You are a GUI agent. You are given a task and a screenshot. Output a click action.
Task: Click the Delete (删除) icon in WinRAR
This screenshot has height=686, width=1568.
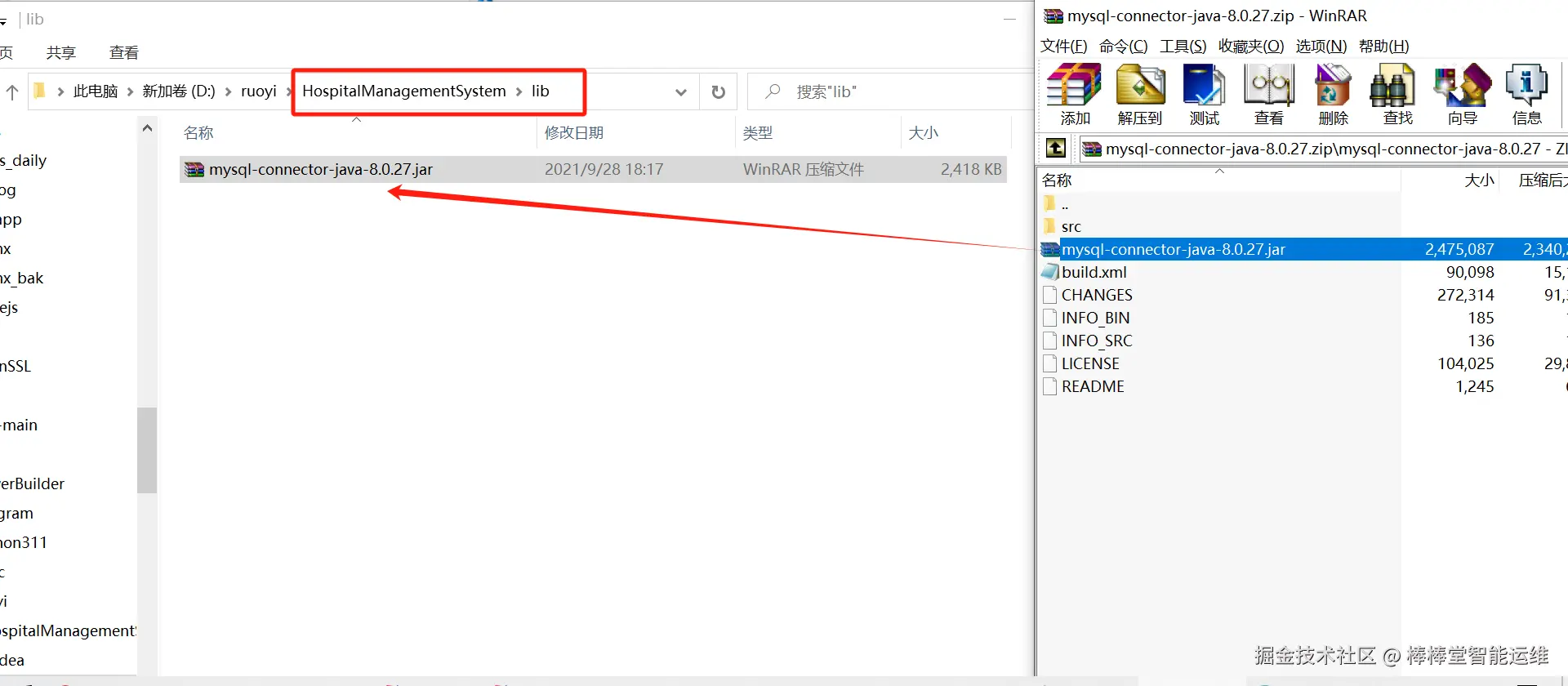pos(1333,86)
